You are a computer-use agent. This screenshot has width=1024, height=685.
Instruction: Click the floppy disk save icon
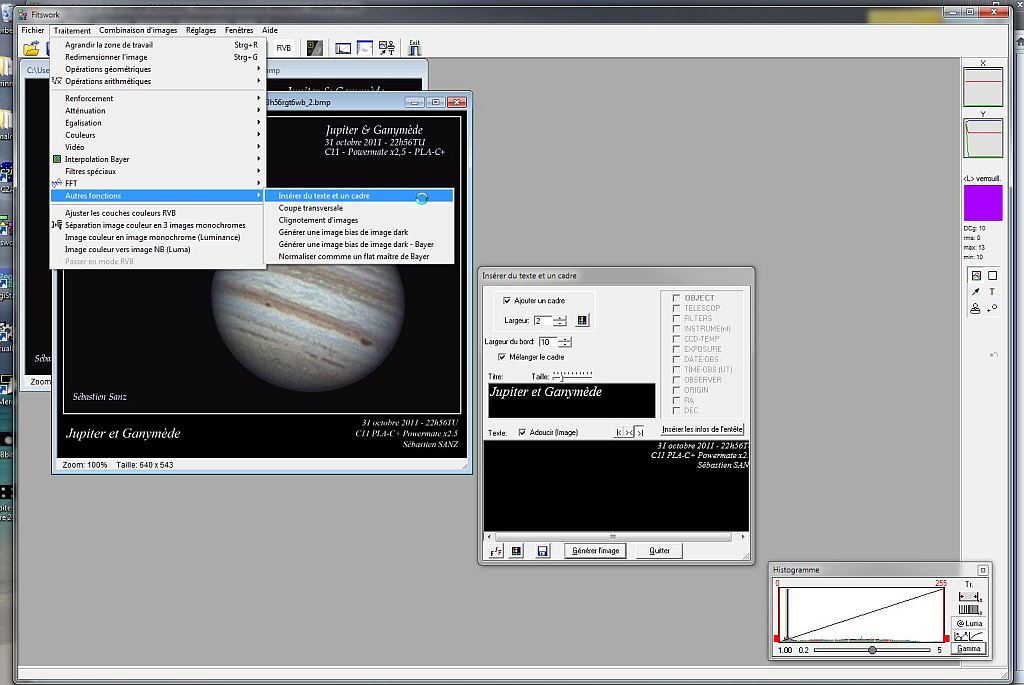tap(542, 551)
